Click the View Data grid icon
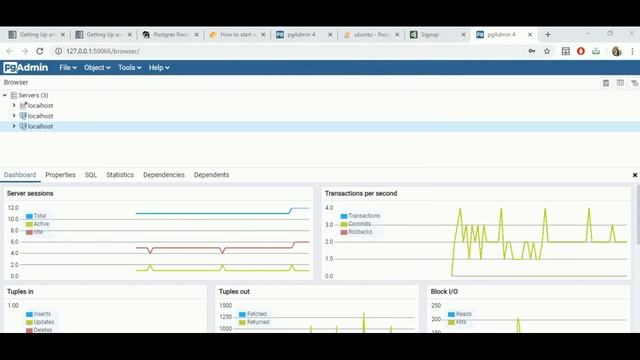The width and height of the screenshot is (640, 360). click(x=620, y=83)
